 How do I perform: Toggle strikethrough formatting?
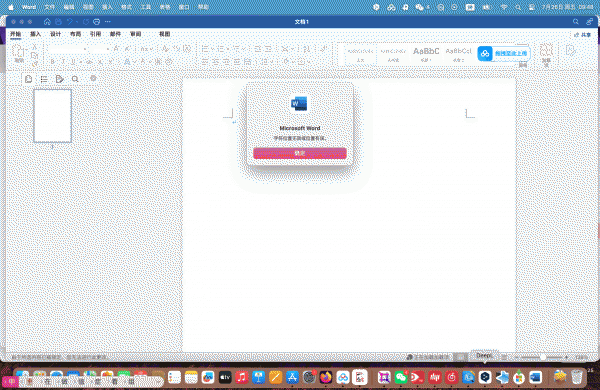point(89,62)
